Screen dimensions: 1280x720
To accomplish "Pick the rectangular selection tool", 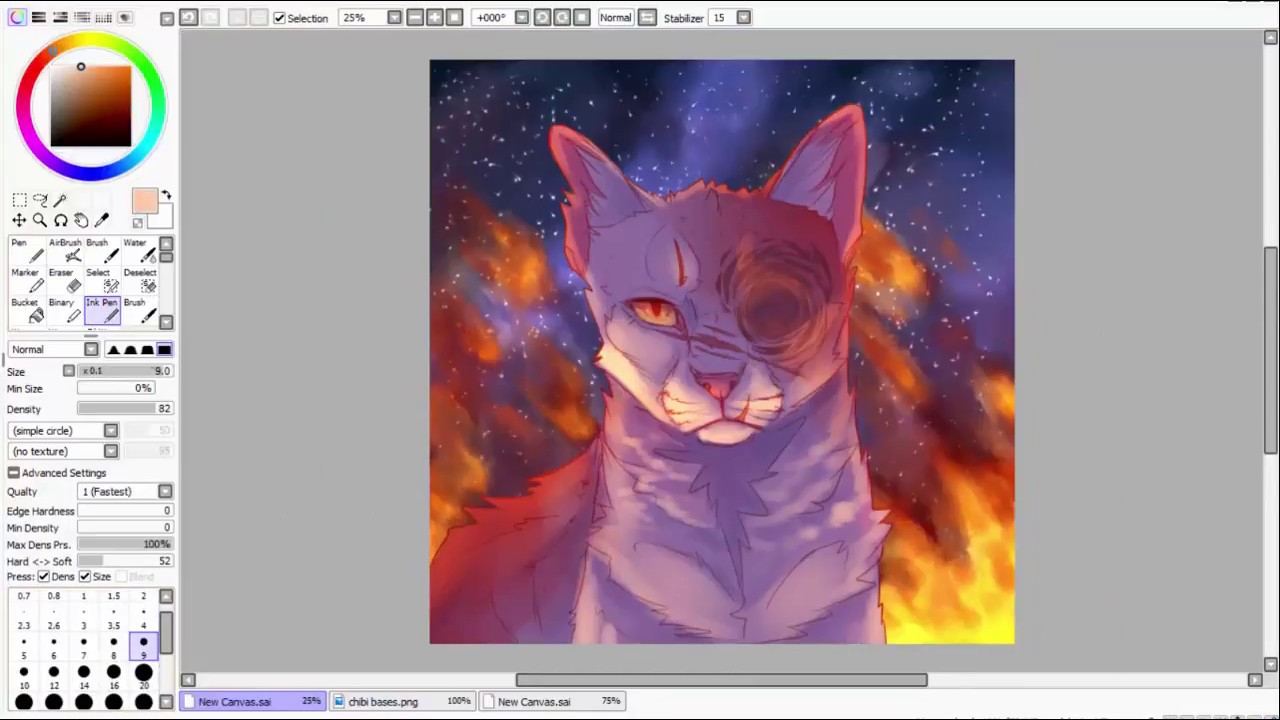I will pos(19,201).
